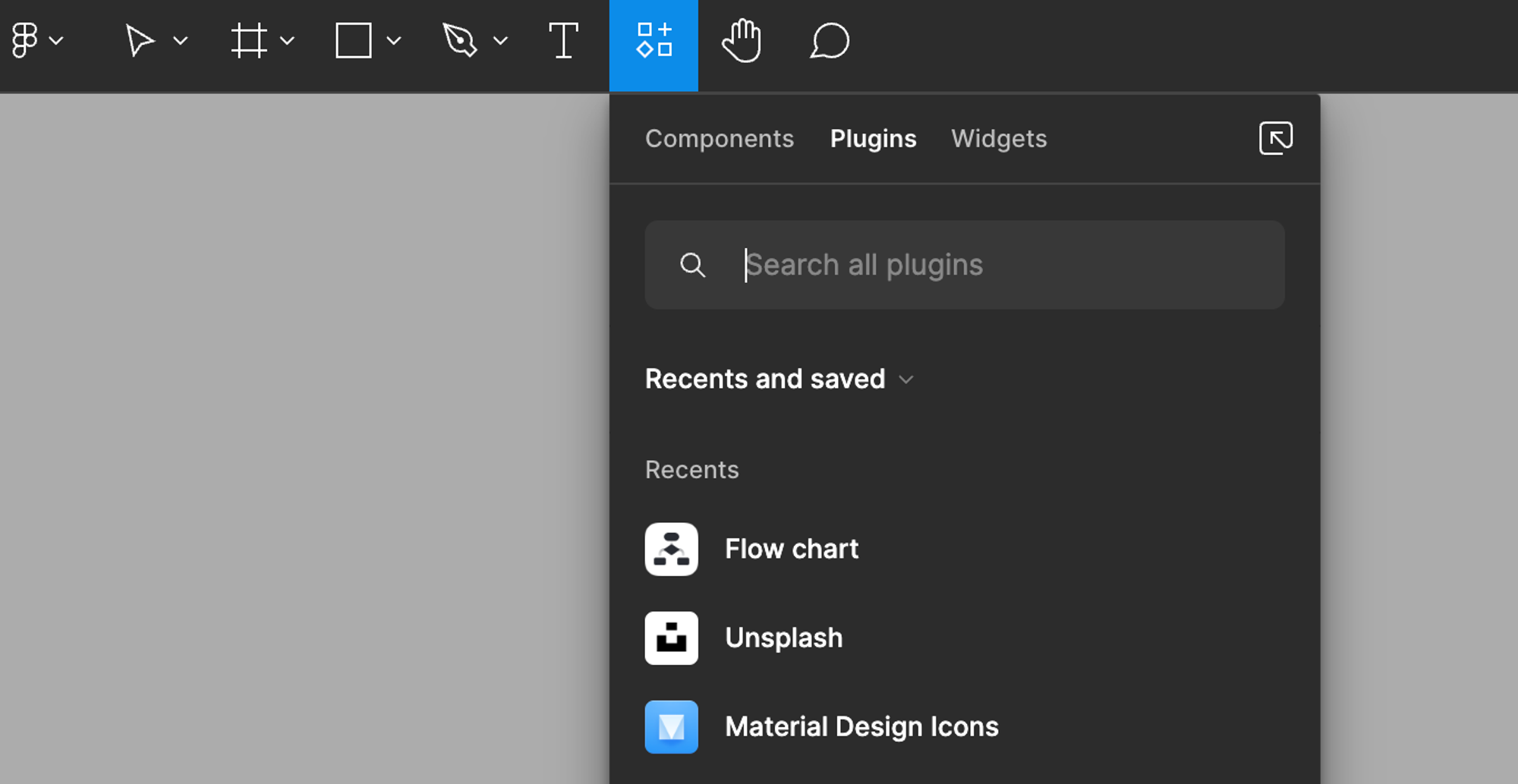The height and width of the screenshot is (784, 1518).
Task: Click the magnifier search icon
Action: (692, 265)
